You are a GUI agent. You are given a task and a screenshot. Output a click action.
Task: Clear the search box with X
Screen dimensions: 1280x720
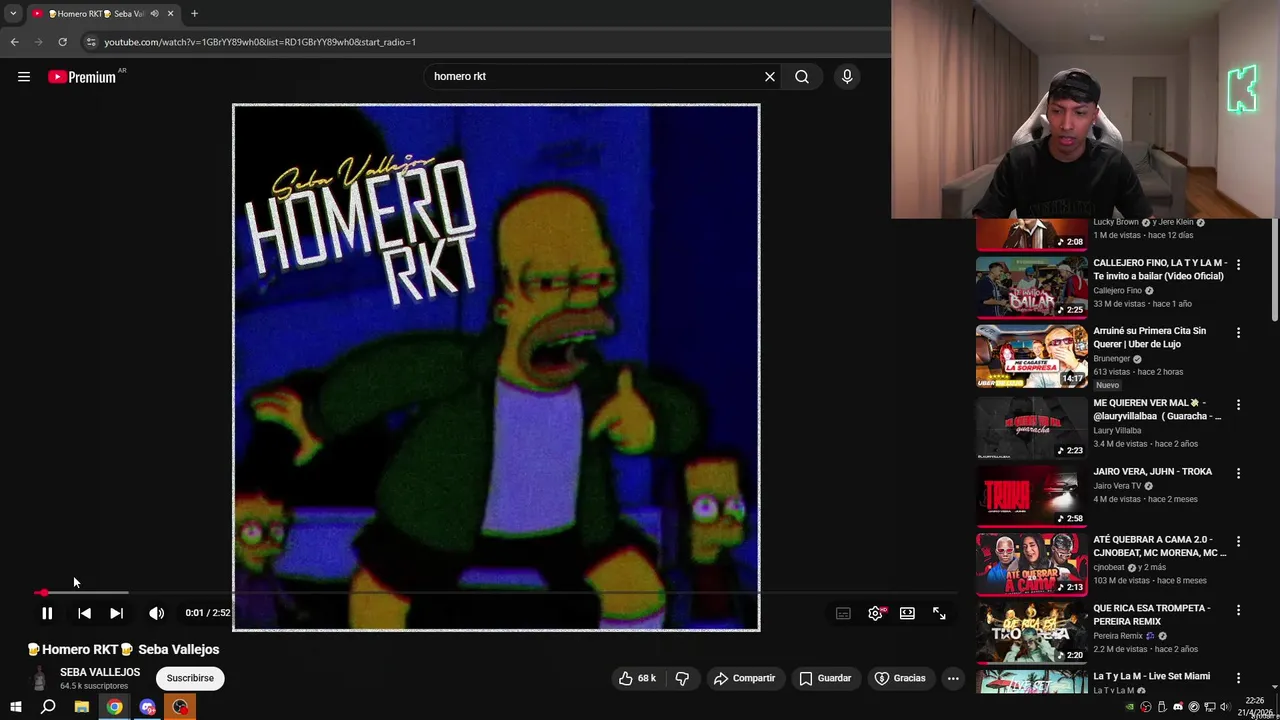[770, 76]
